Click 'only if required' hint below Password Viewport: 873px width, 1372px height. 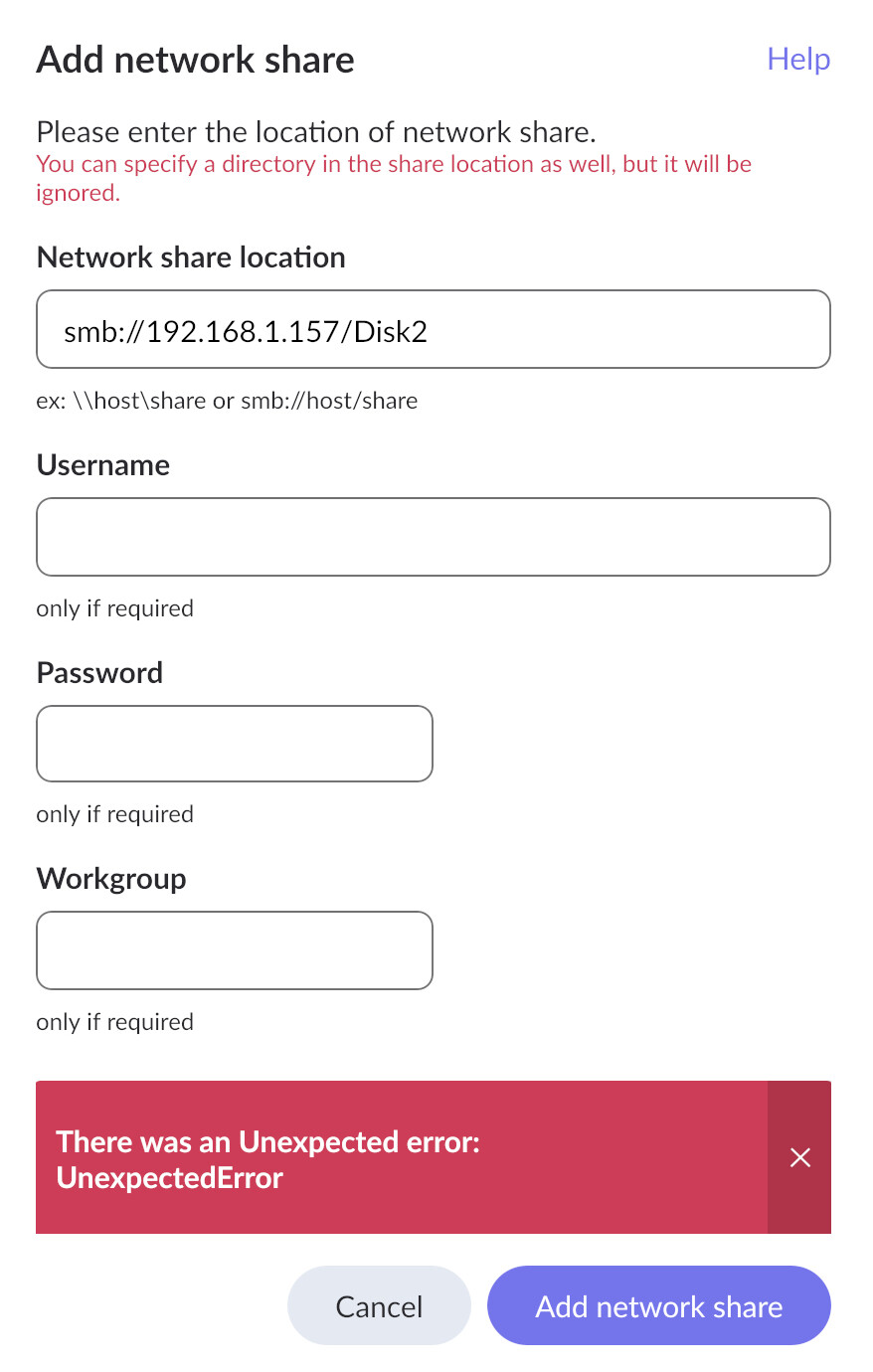tap(115, 814)
